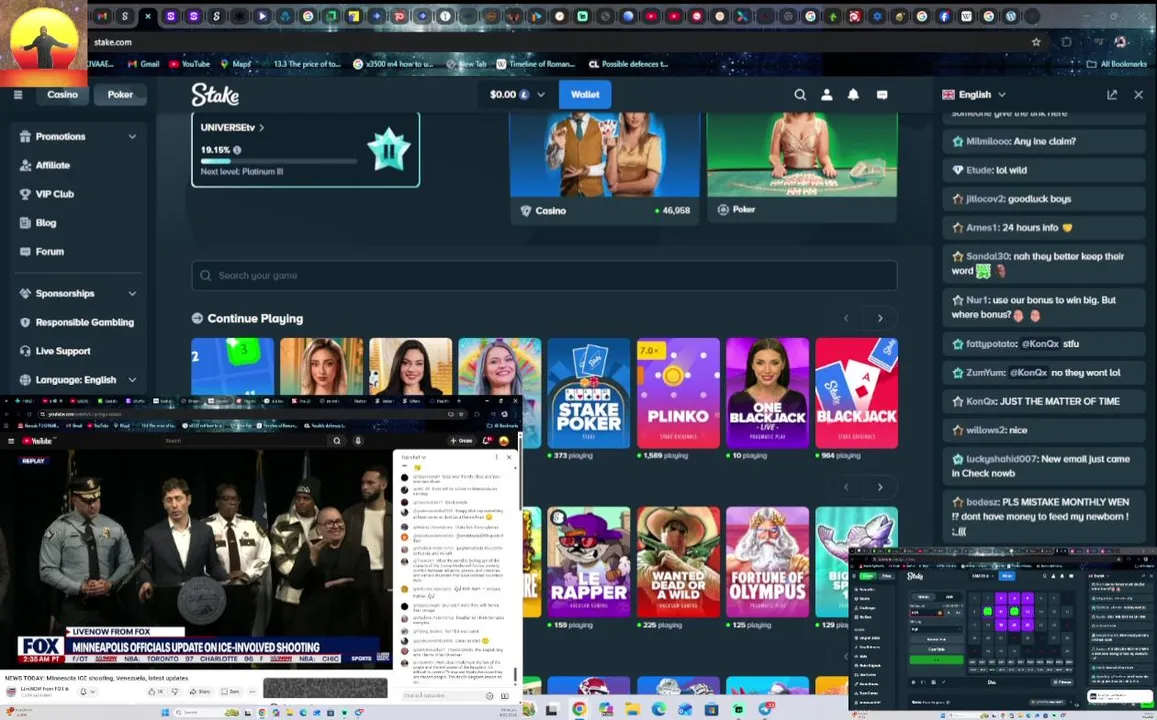Image resolution: width=1157 pixels, height=720 pixels.
Task: Open the Stake Poker game
Action: (x=588, y=393)
